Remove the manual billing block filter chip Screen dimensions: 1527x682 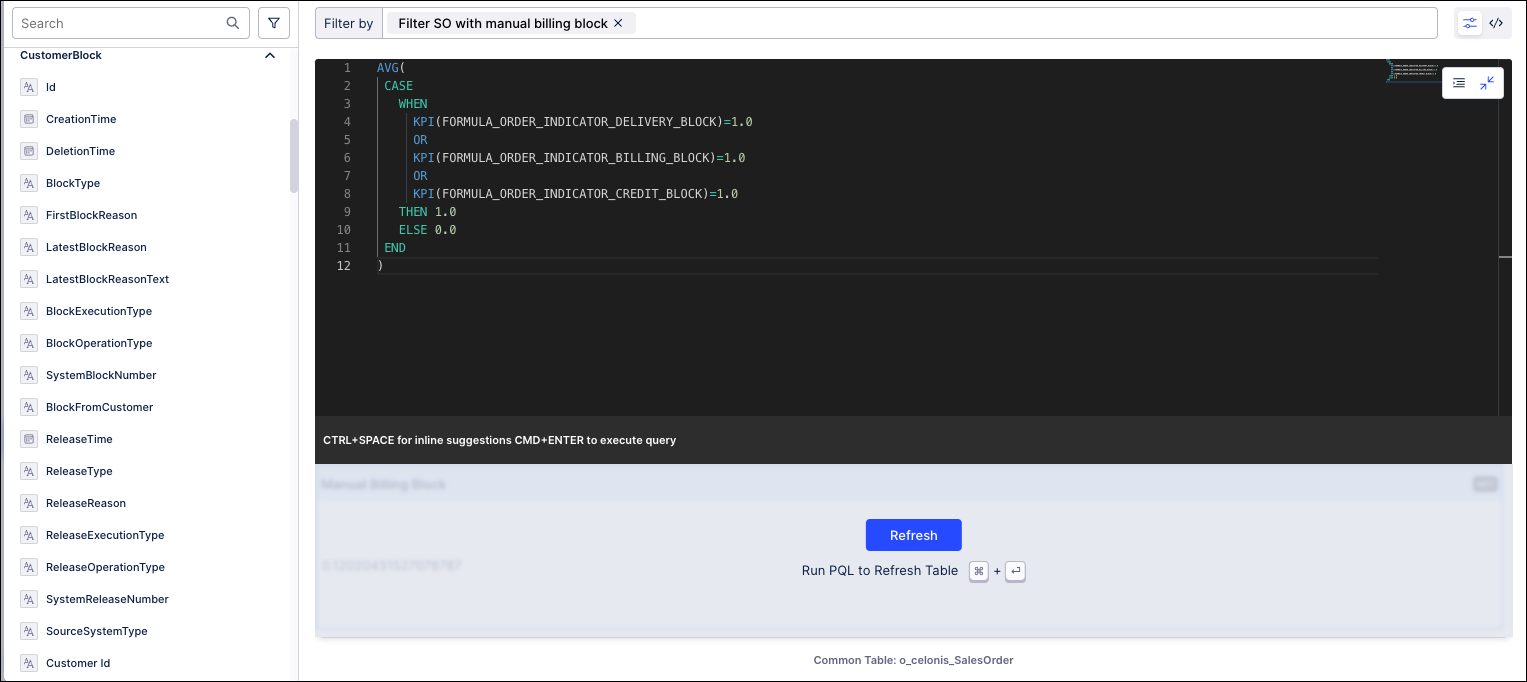(618, 23)
